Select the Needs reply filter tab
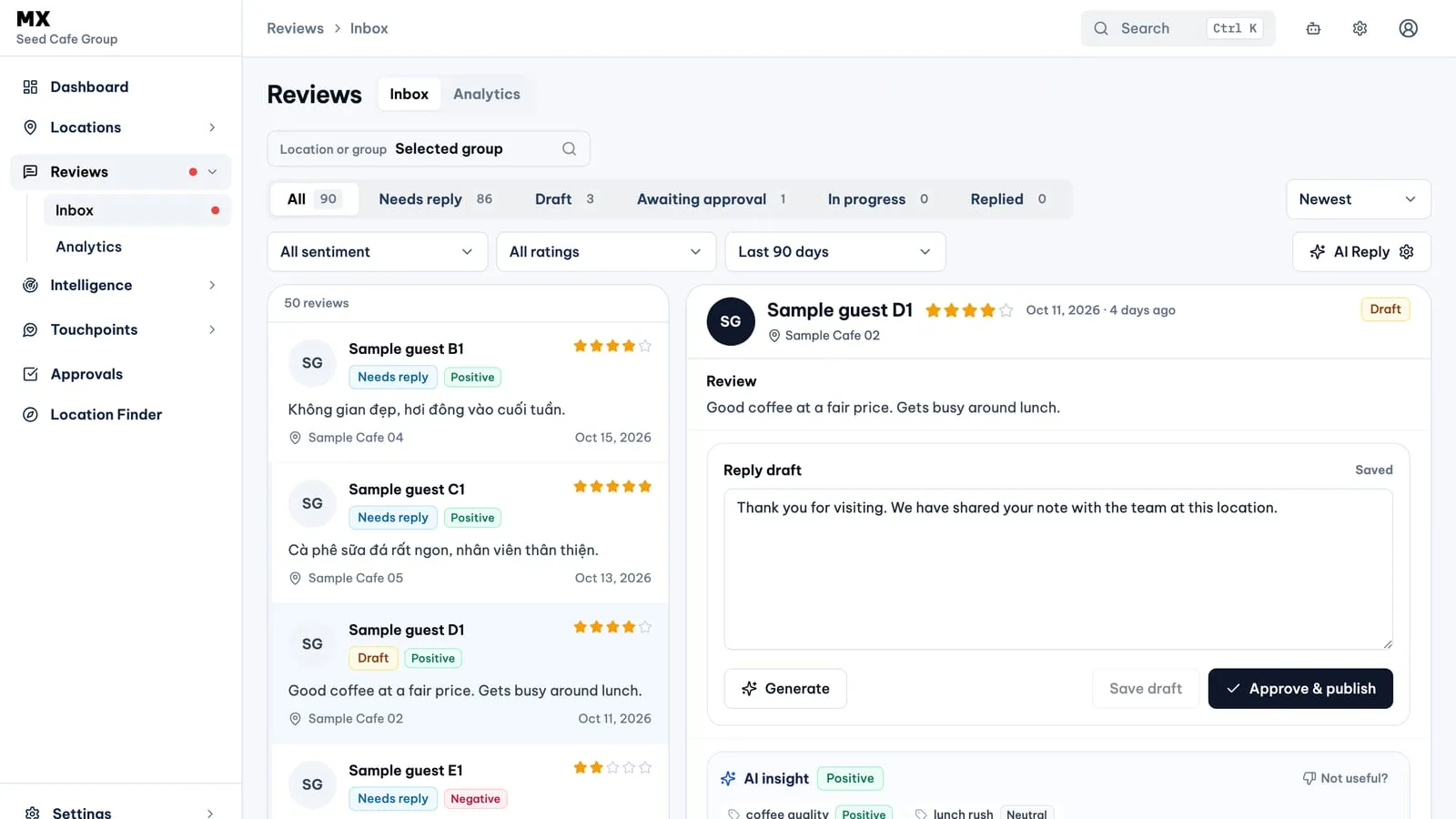The height and width of the screenshot is (819, 1456). 435,199
